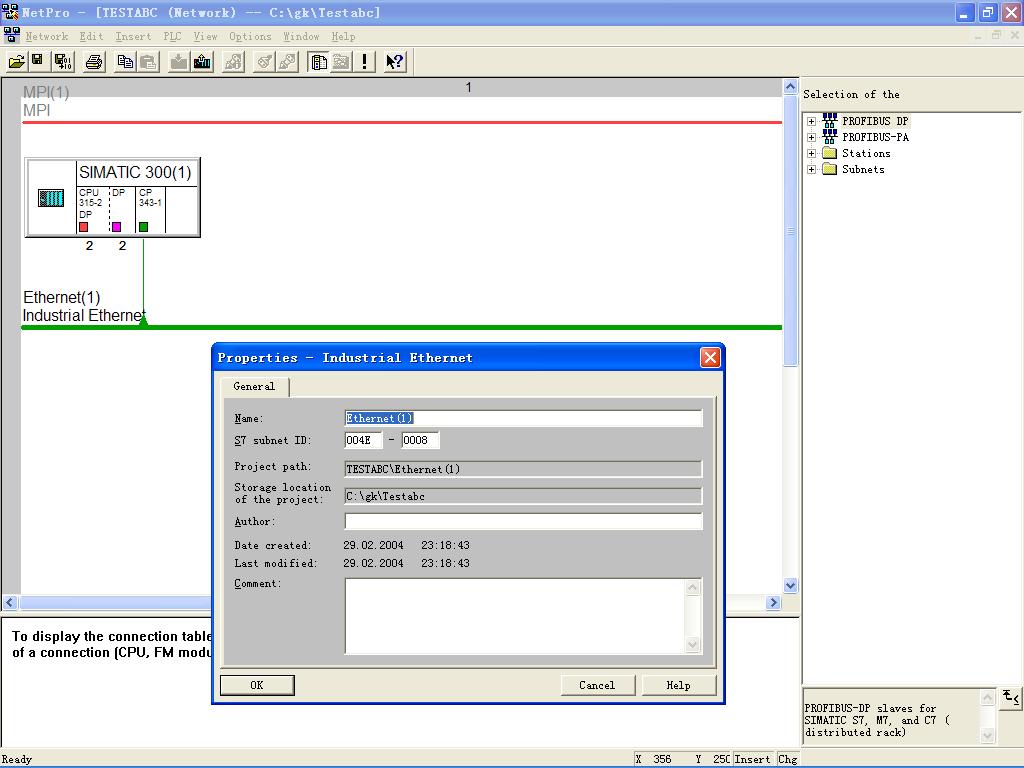Click the Insert indicator in the status bar
Viewport: 1024px width, 768px height.
pyautogui.click(x=752, y=759)
